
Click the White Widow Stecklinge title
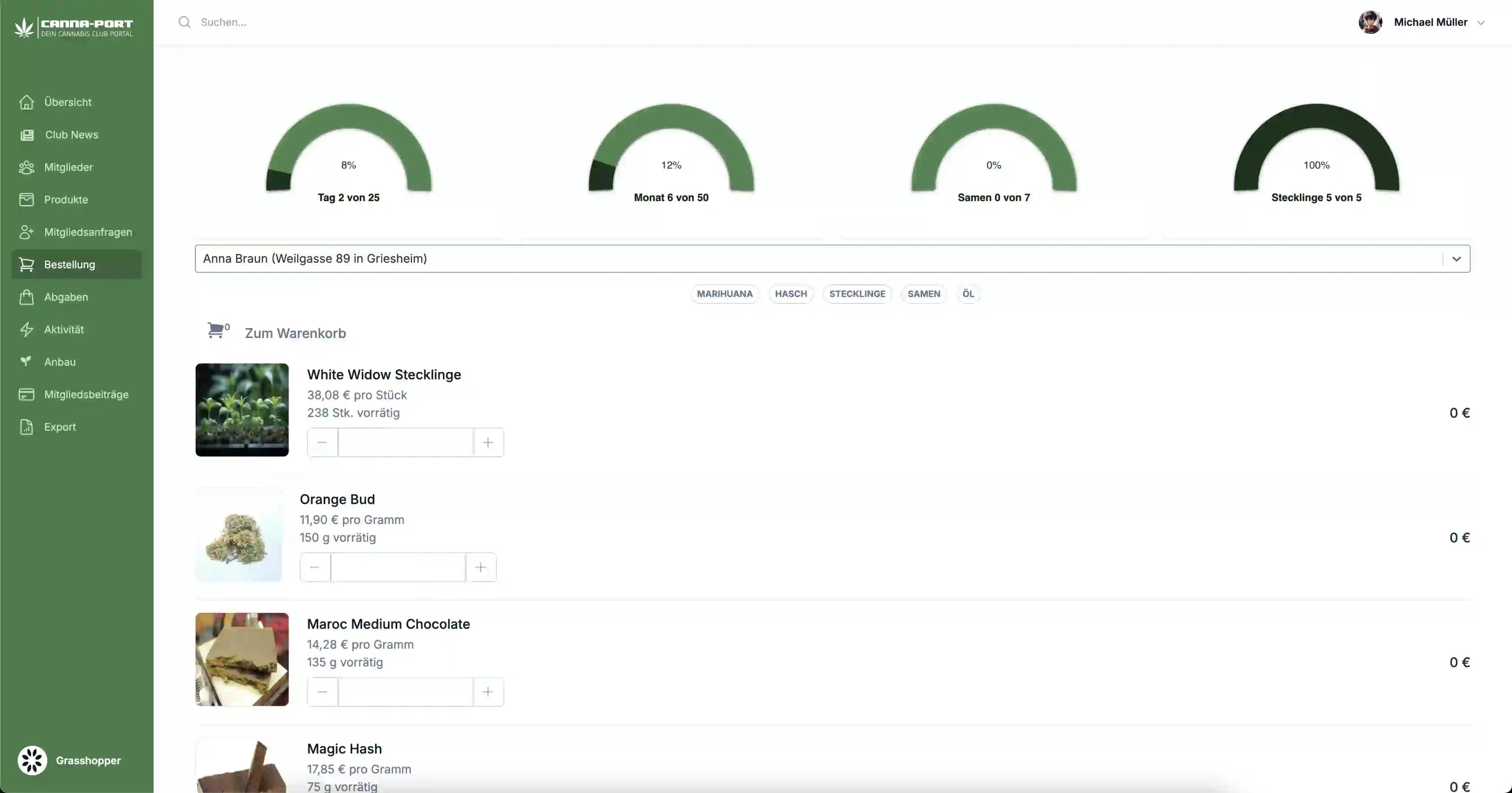coord(384,375)
